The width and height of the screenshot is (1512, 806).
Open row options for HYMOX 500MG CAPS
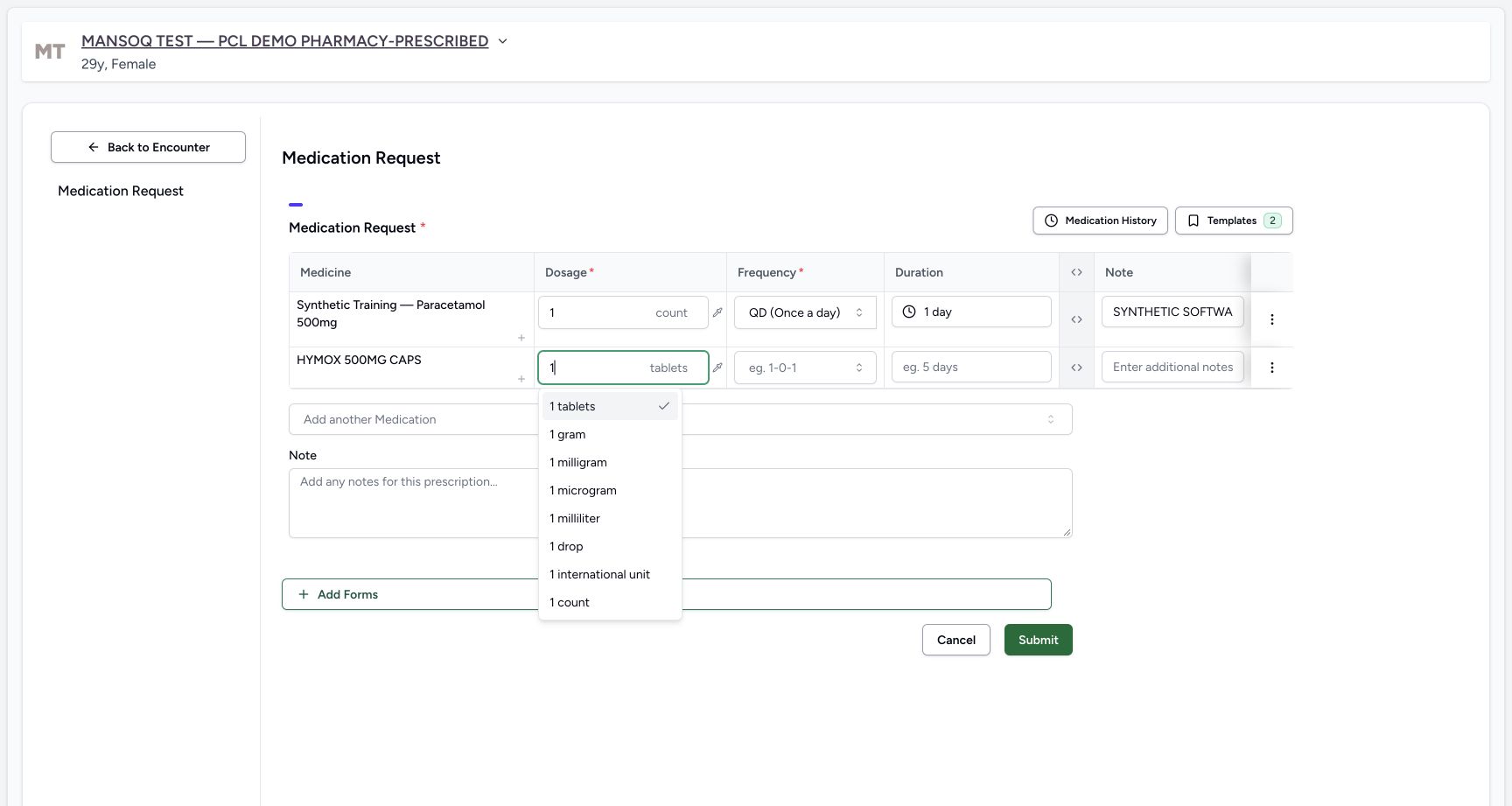point(1272,368)
